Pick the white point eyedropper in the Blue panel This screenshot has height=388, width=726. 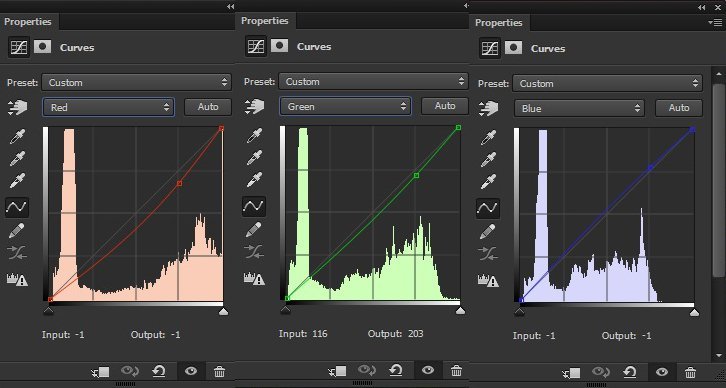(x=488, y=182)
